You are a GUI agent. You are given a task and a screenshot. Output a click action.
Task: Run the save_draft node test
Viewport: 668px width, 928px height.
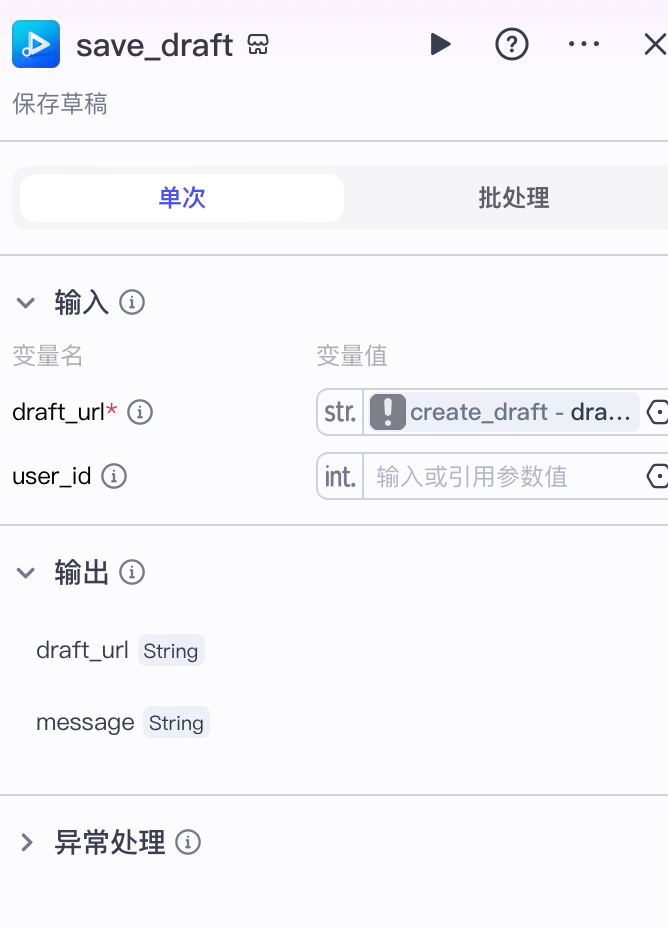click(x=440, y=44)
